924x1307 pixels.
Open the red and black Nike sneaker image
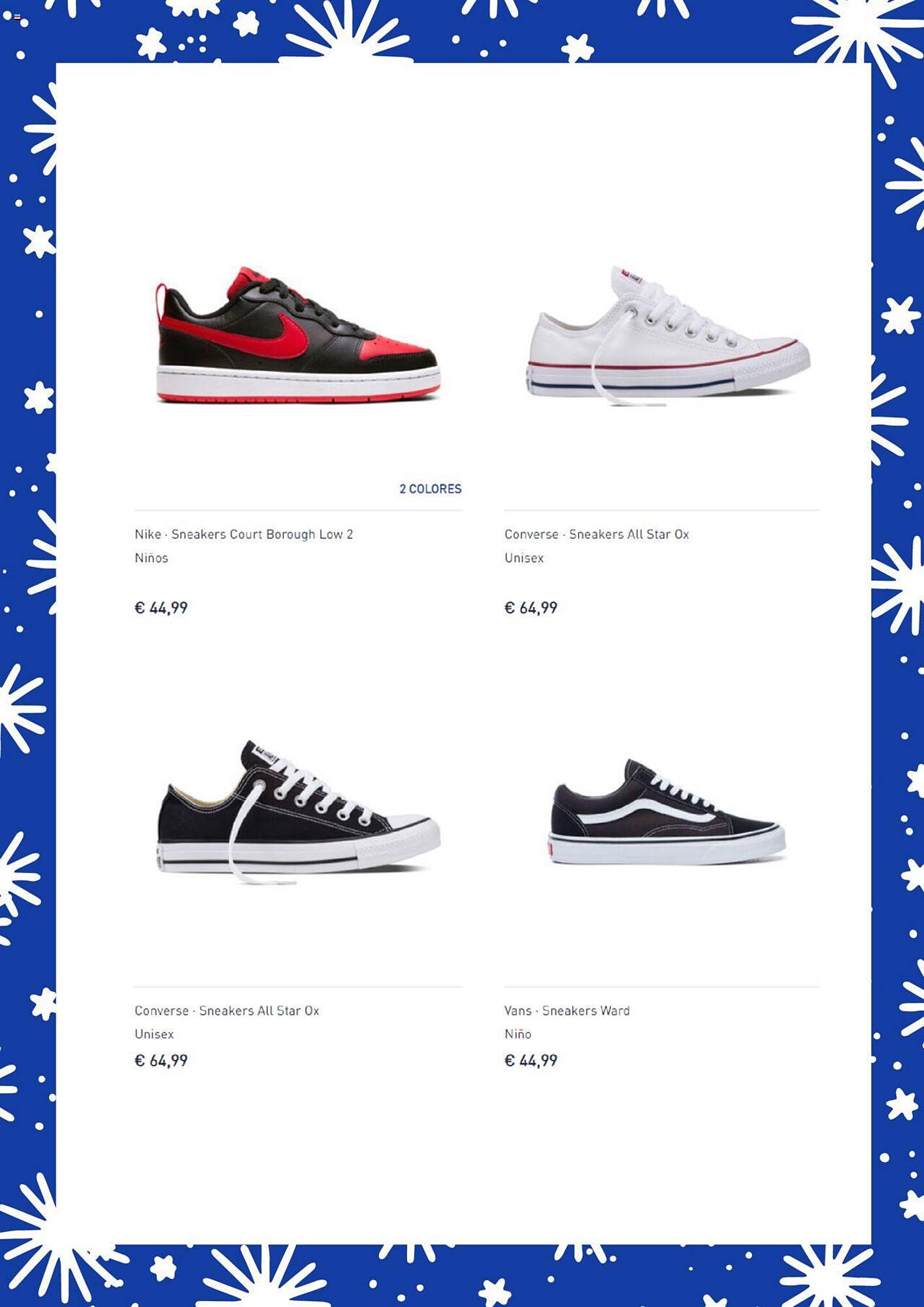click(x=298, y=335)
